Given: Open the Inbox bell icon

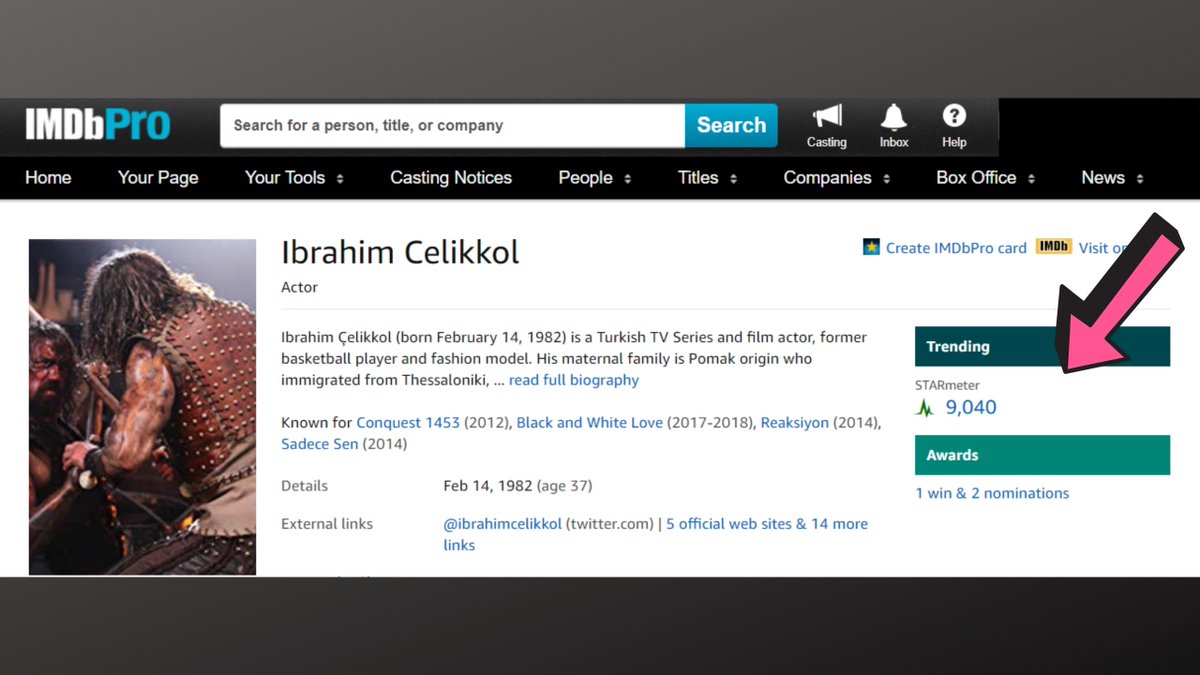Looking at the screenshot, I should point(894,116).
